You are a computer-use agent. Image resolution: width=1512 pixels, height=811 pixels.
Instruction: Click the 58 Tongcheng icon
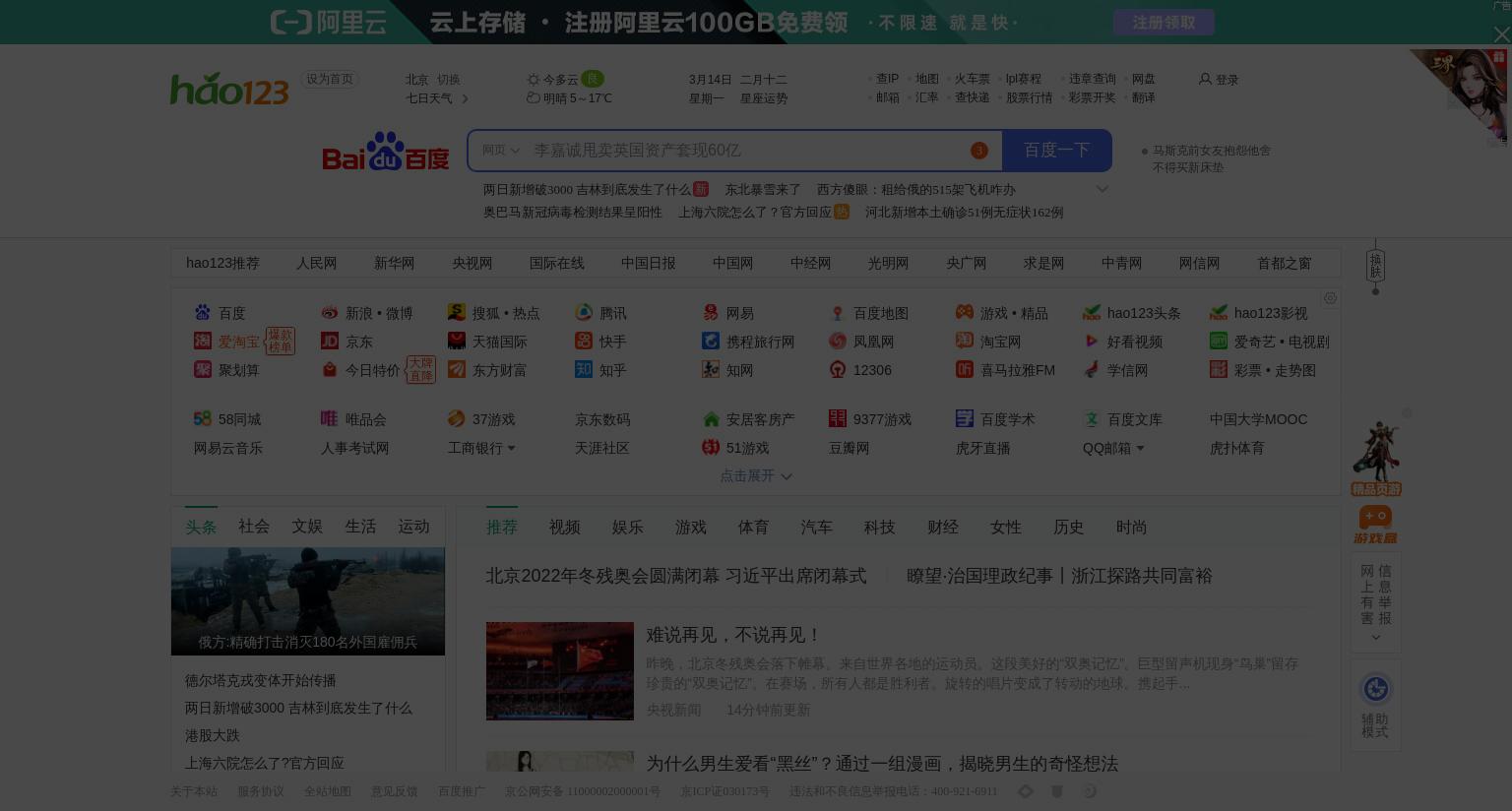(203, 418)
